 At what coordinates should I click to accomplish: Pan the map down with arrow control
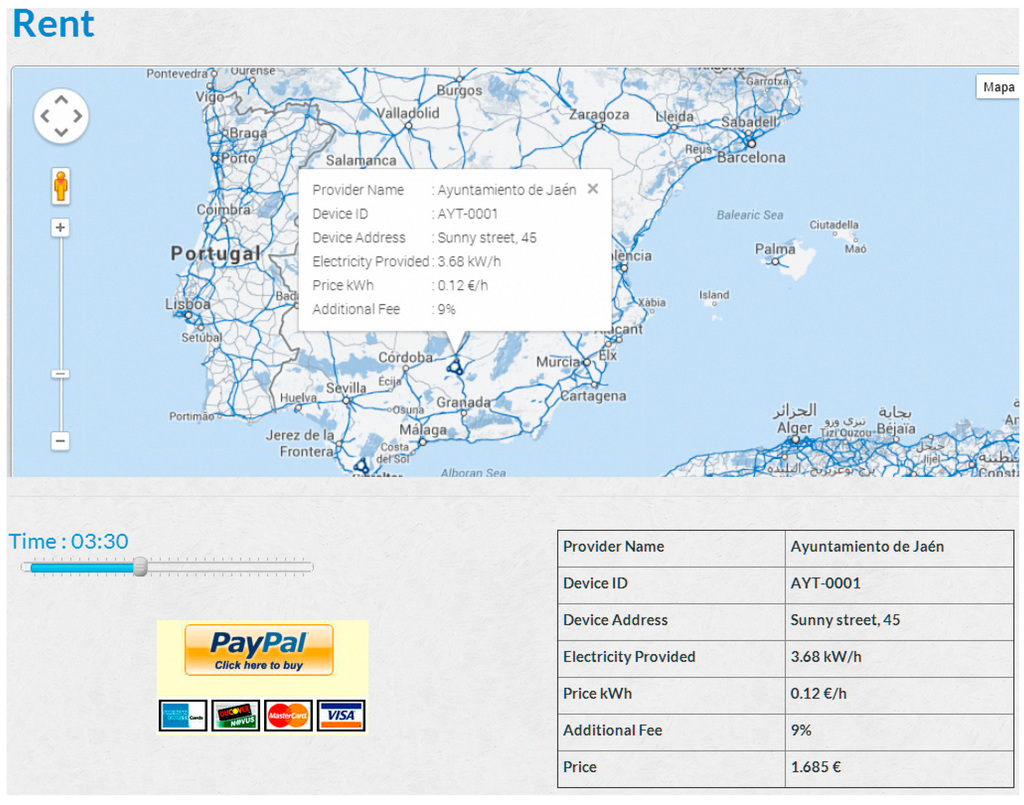tap(61, 133)
